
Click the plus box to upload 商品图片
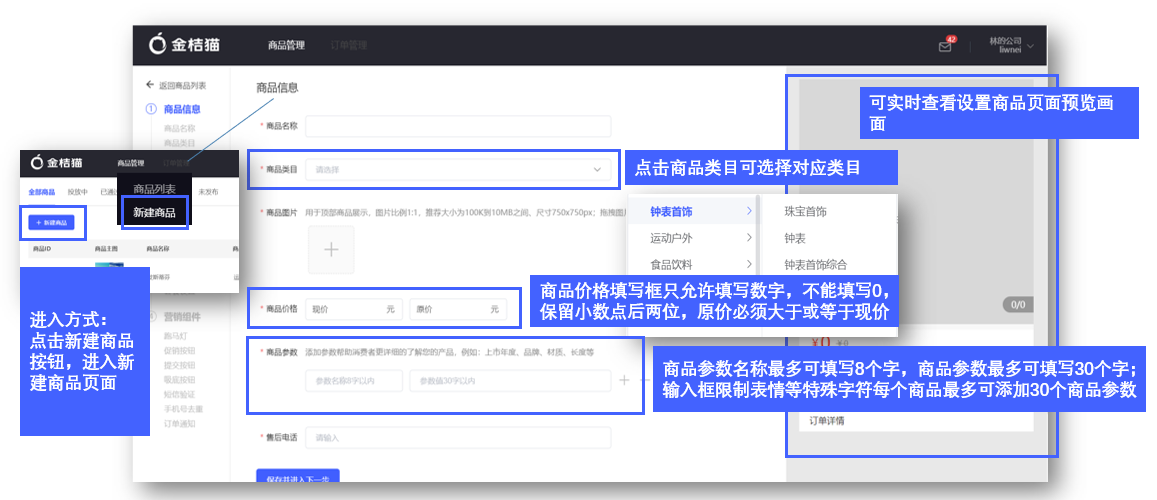coord(331,250)
